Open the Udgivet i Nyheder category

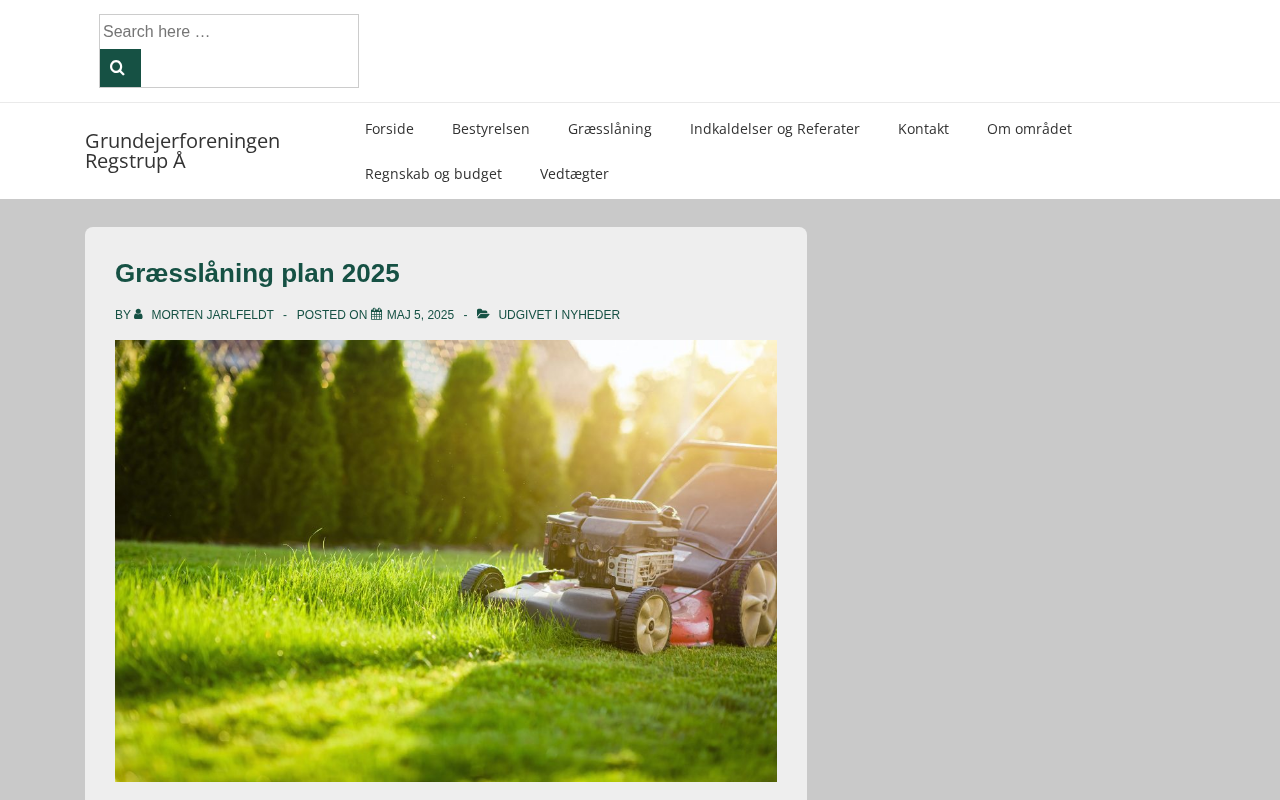pyautogui.click(x=559, y=315)
